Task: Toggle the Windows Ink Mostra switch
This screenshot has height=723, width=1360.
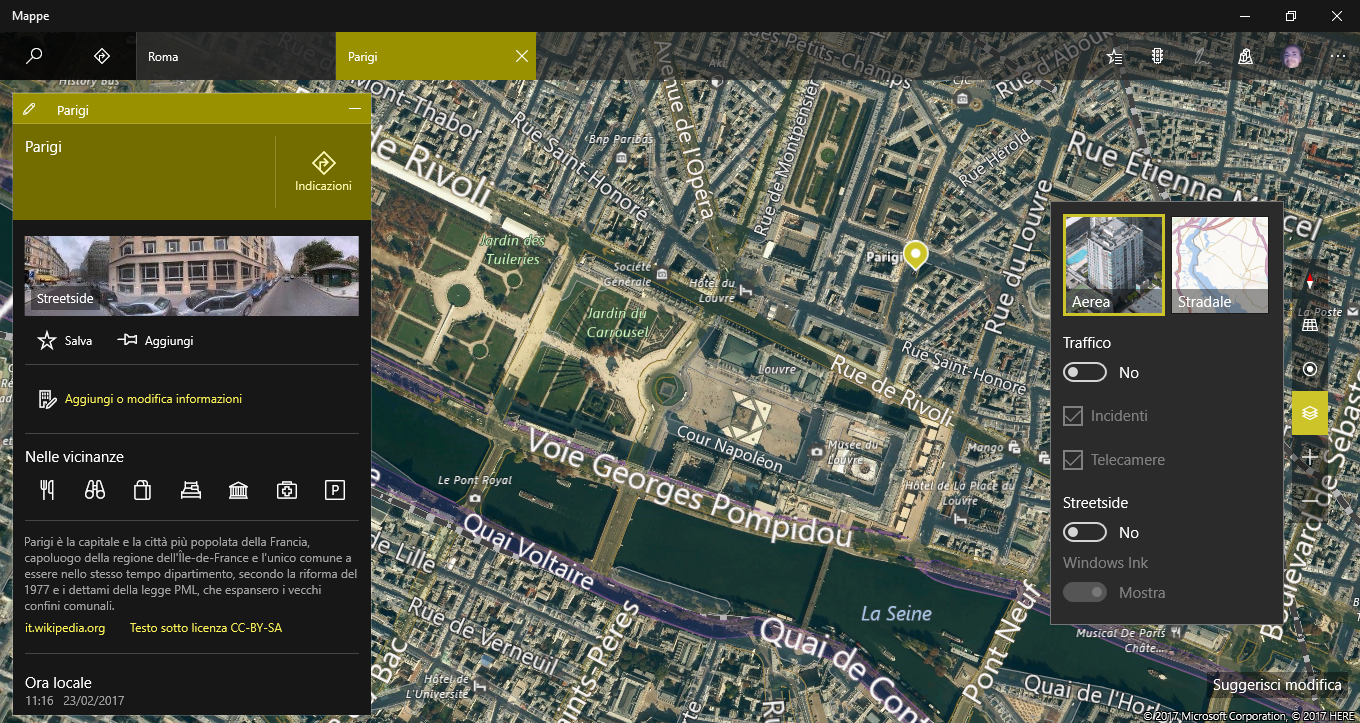Action: coord(1085,592)
